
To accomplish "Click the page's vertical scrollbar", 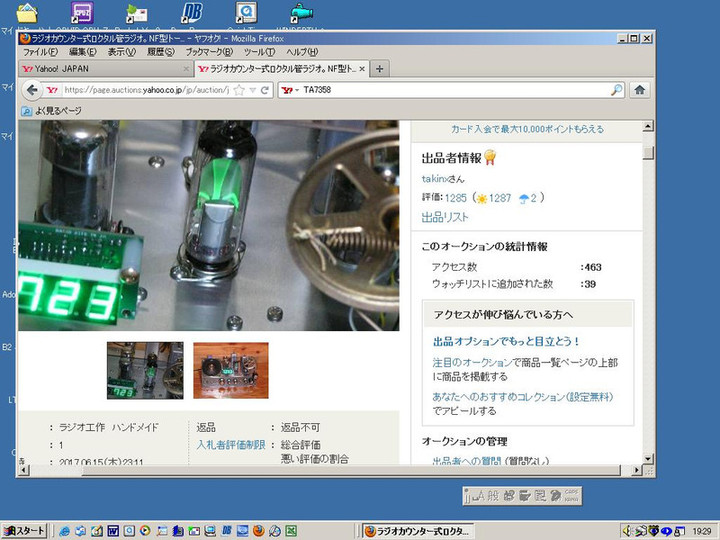I will click(x=648, y=300).
